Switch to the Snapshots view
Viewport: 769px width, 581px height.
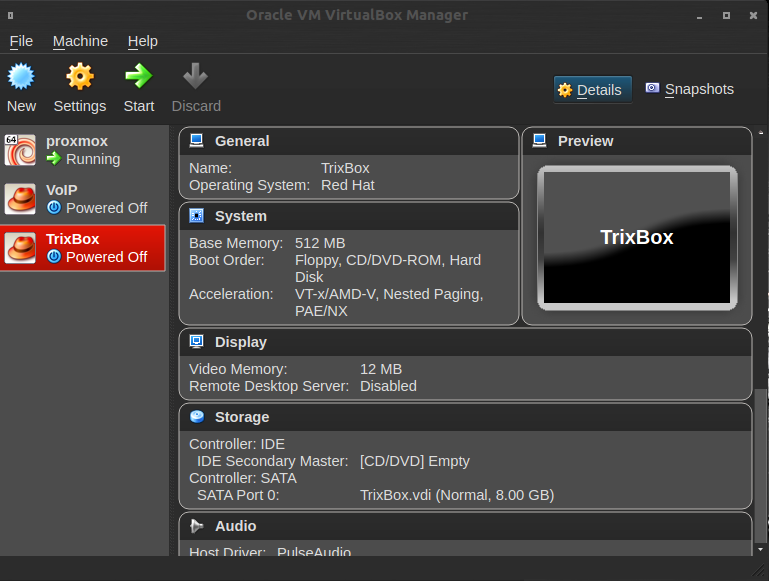tap(690, 89)
